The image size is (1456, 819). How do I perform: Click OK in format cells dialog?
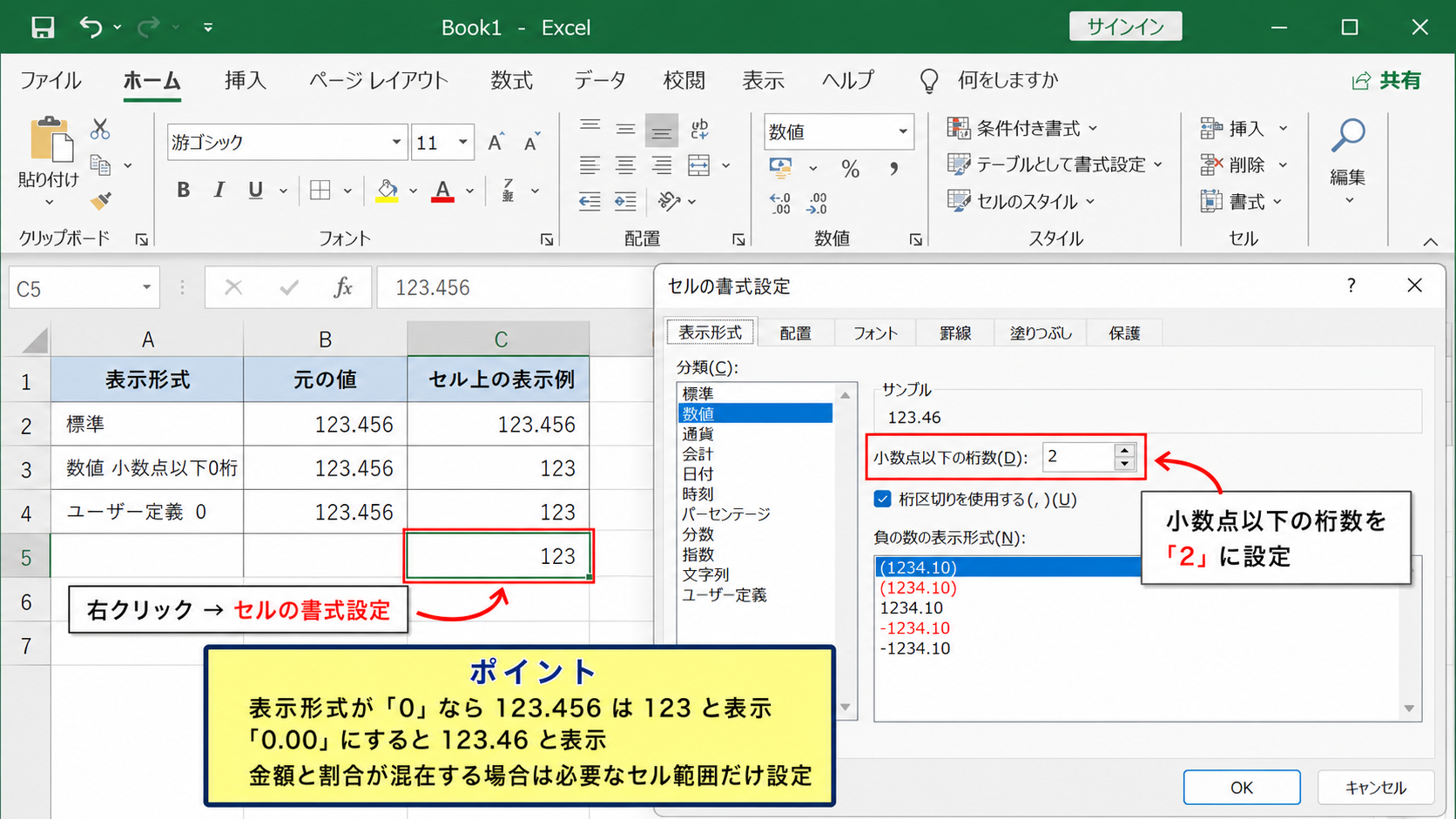tap(1242, 788)
